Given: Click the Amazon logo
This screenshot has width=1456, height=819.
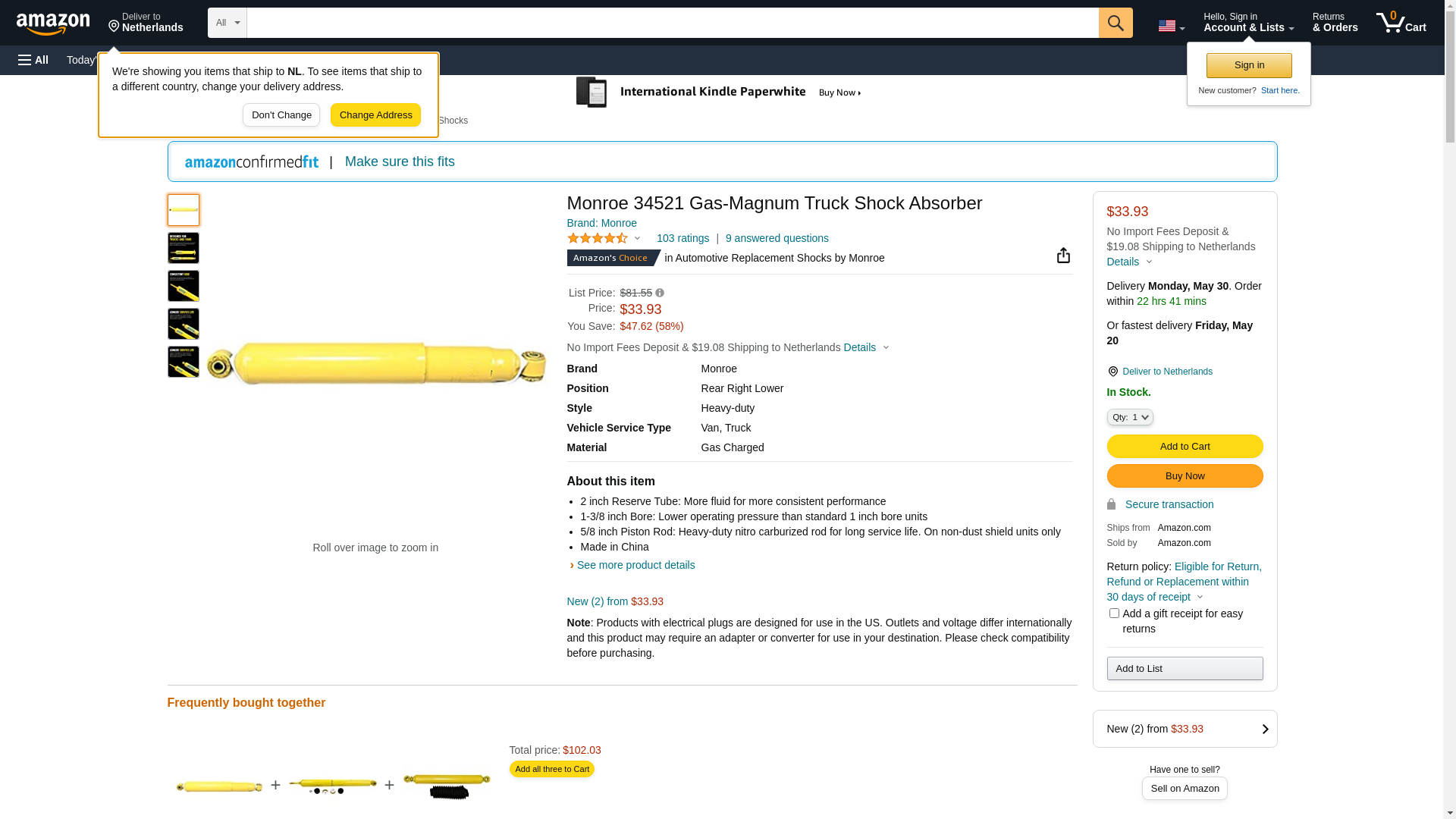Looking at the screenshot, I should point(53,24).
